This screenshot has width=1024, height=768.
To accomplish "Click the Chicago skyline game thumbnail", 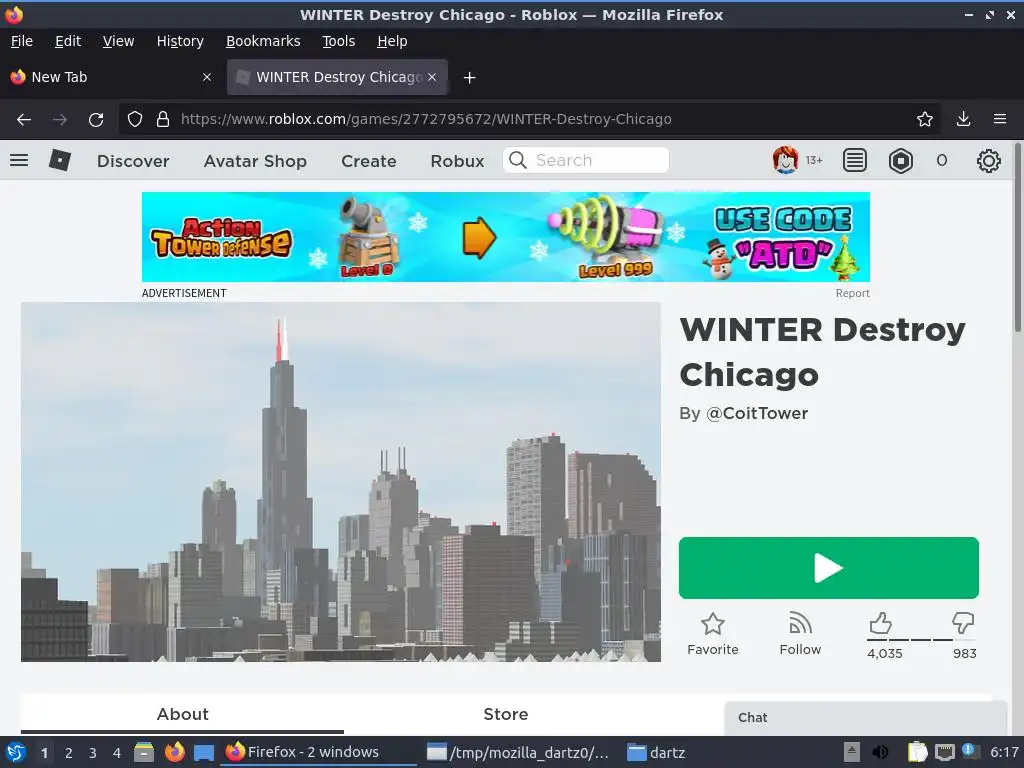I will point(341,482).
